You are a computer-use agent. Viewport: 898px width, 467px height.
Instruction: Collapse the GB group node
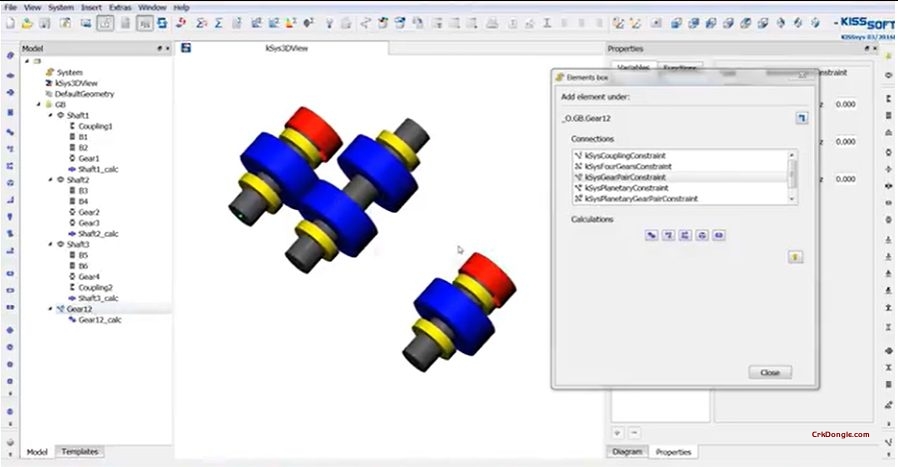[x=38, y=104]
